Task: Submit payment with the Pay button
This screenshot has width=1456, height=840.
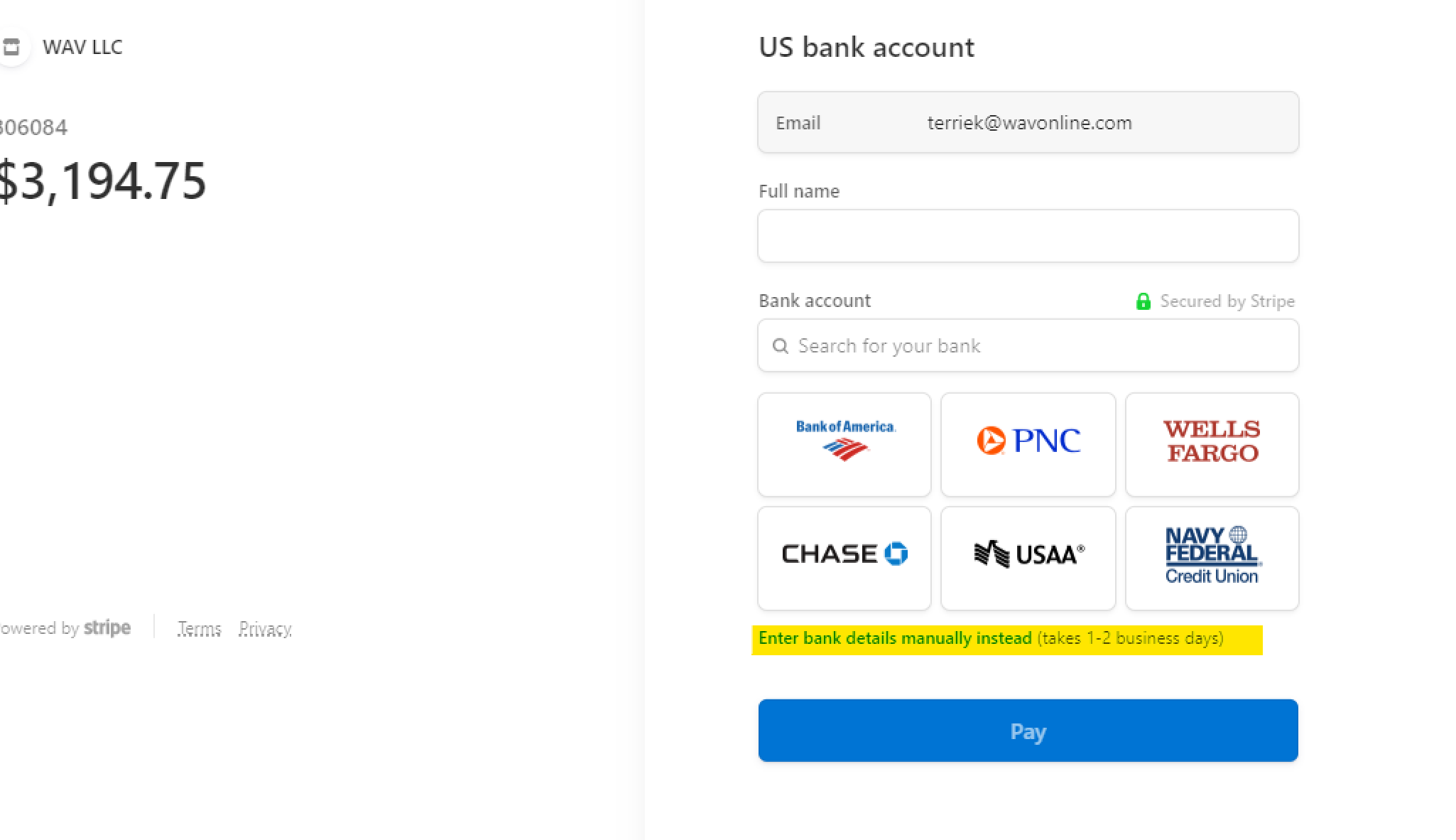Action: tap(1028, 731)
